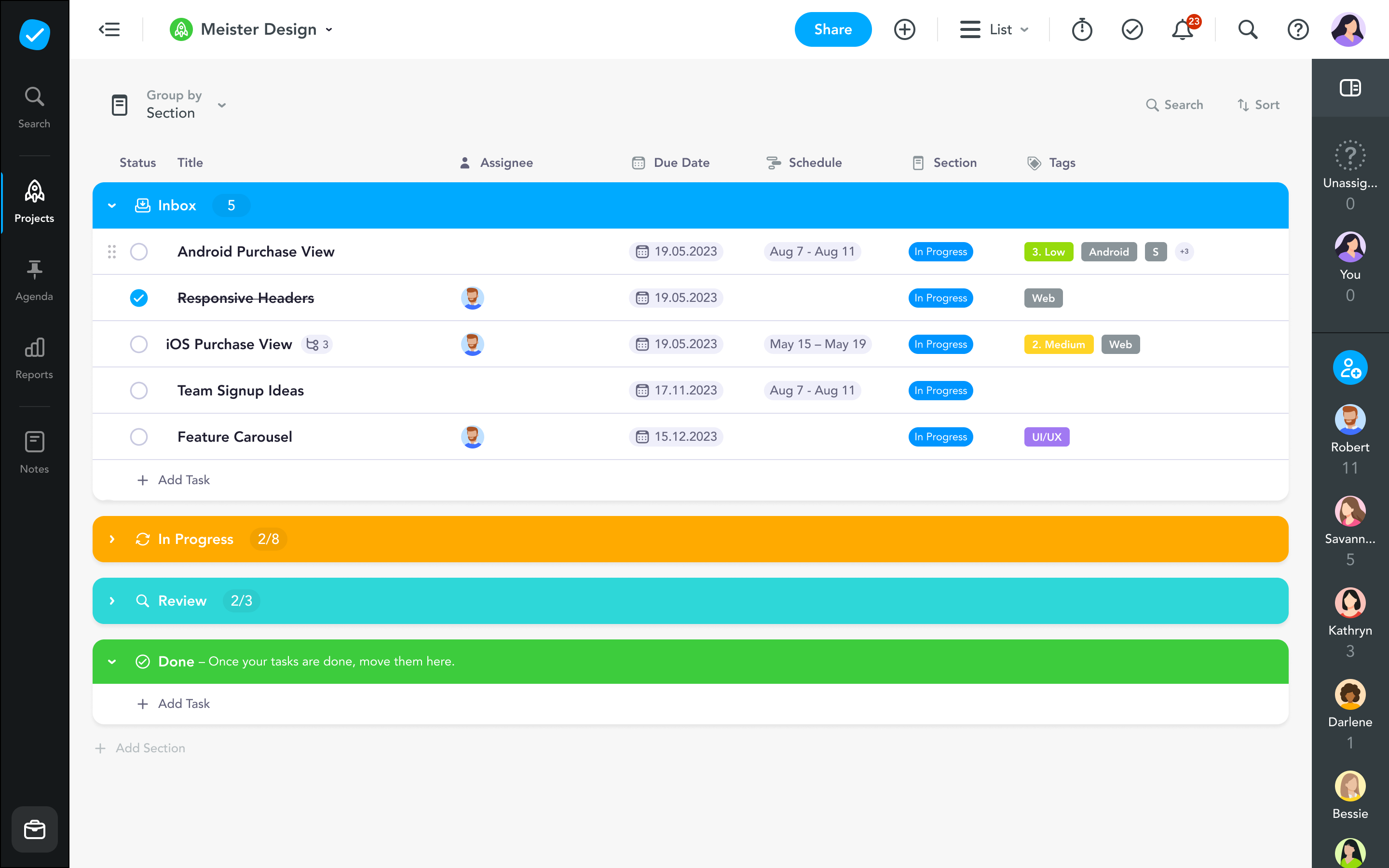Screen dimensions: 1389x868
Task: Collapse the Inbox section
Action: [x=112, y=205]
